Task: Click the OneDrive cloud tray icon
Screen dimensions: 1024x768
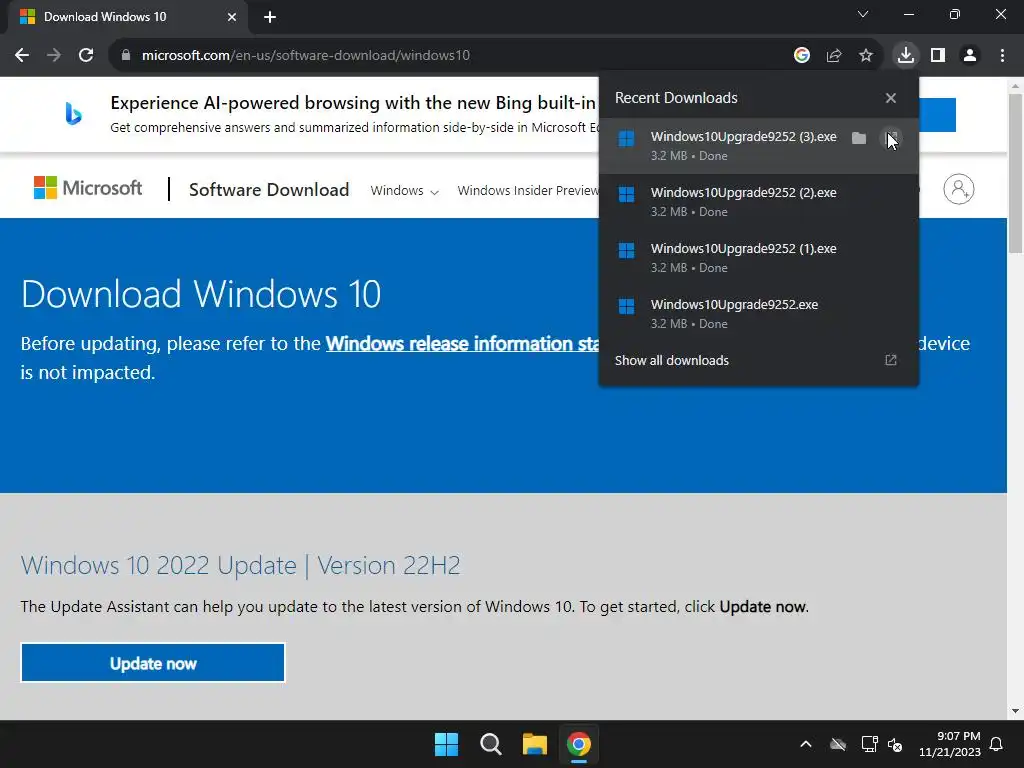Action: coord(838,744)
